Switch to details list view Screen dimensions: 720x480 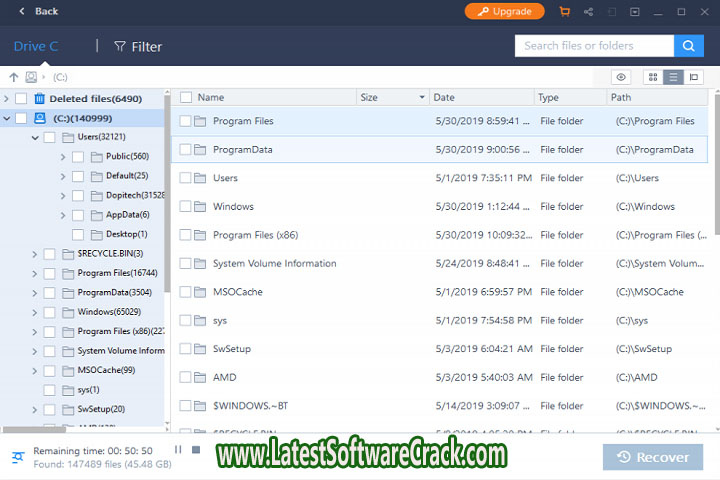coord(674,77)
